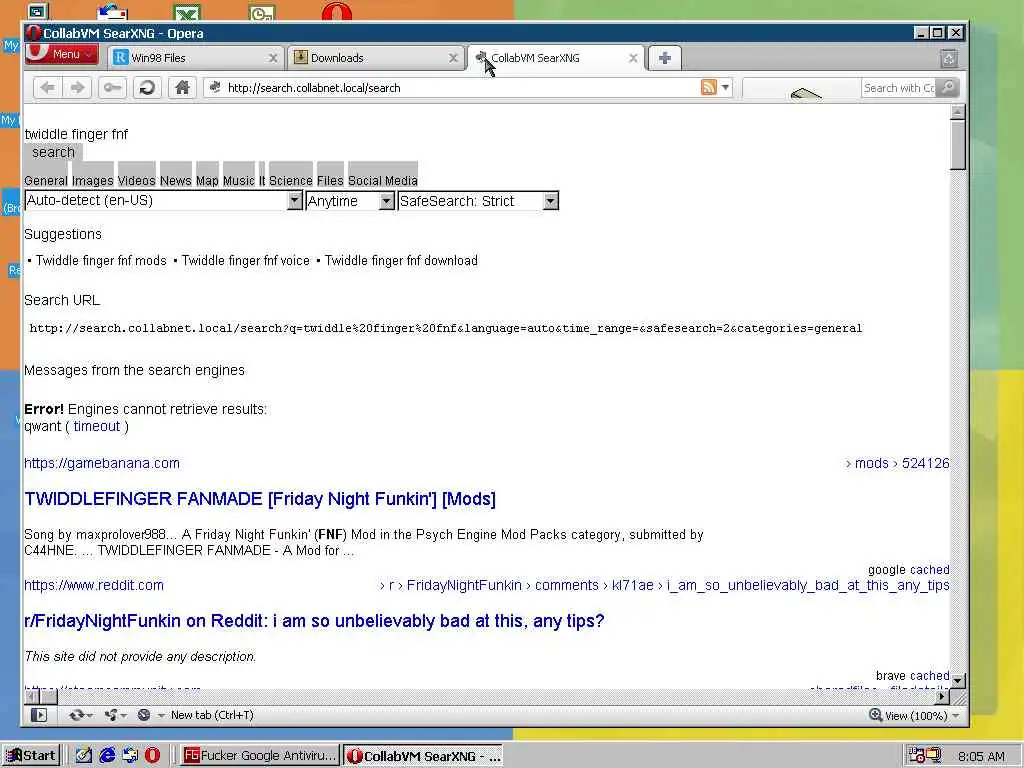This screenshot has height=768, width=1024.
Task: Go to the Home page icon
Action: coord(182,88)
